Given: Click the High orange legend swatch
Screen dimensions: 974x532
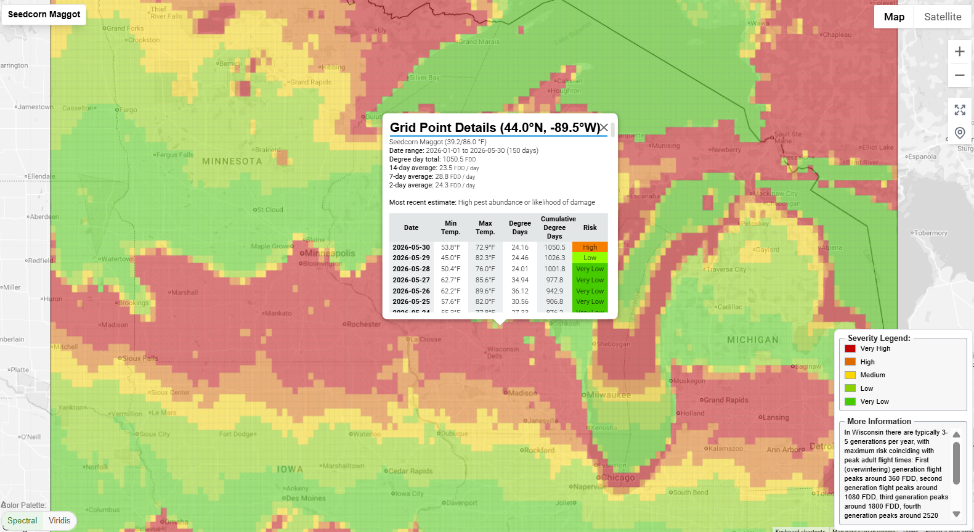Looking at the screenshot, I should tap(850, 362).
